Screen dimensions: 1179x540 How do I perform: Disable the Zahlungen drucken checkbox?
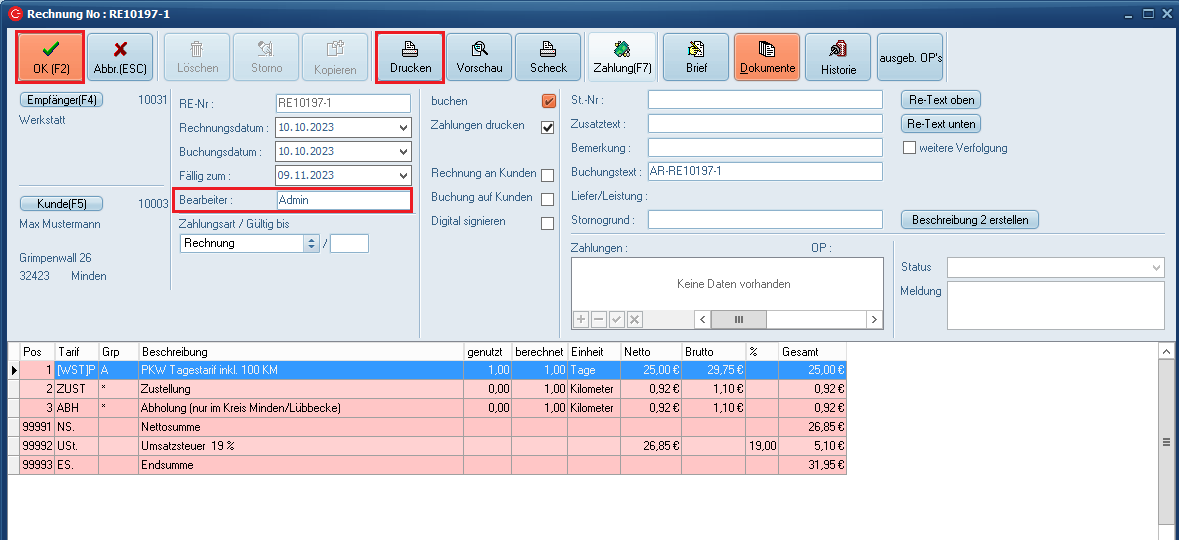[548, 127]
